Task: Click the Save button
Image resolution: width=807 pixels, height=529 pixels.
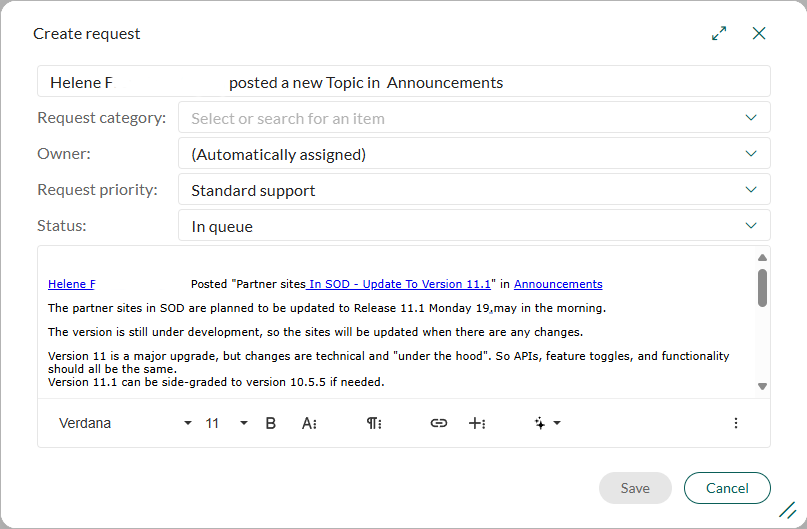Action: tap(635, 488)
